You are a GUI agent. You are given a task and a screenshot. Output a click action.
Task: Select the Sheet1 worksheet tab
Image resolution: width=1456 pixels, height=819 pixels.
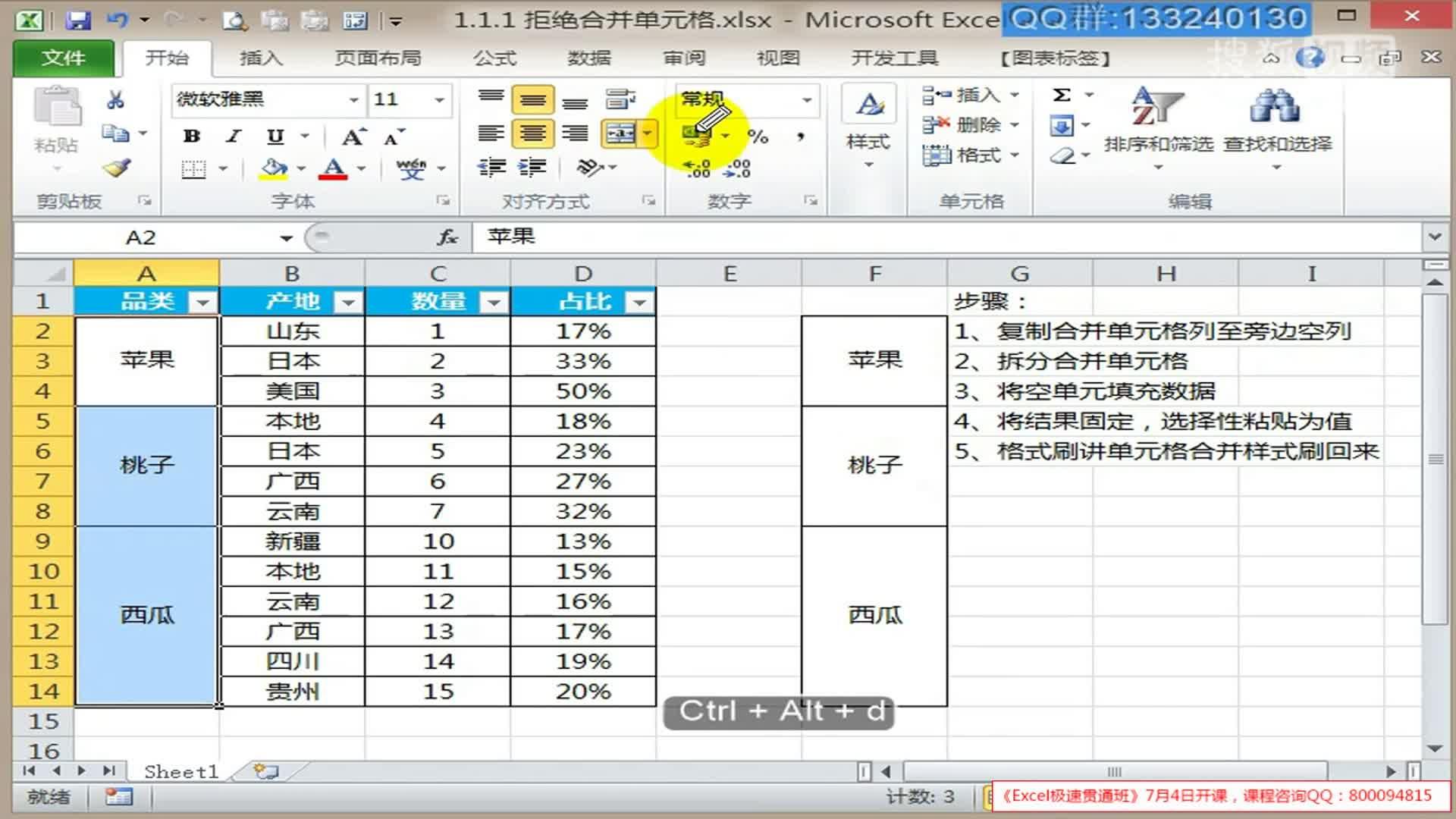(180, 771)
